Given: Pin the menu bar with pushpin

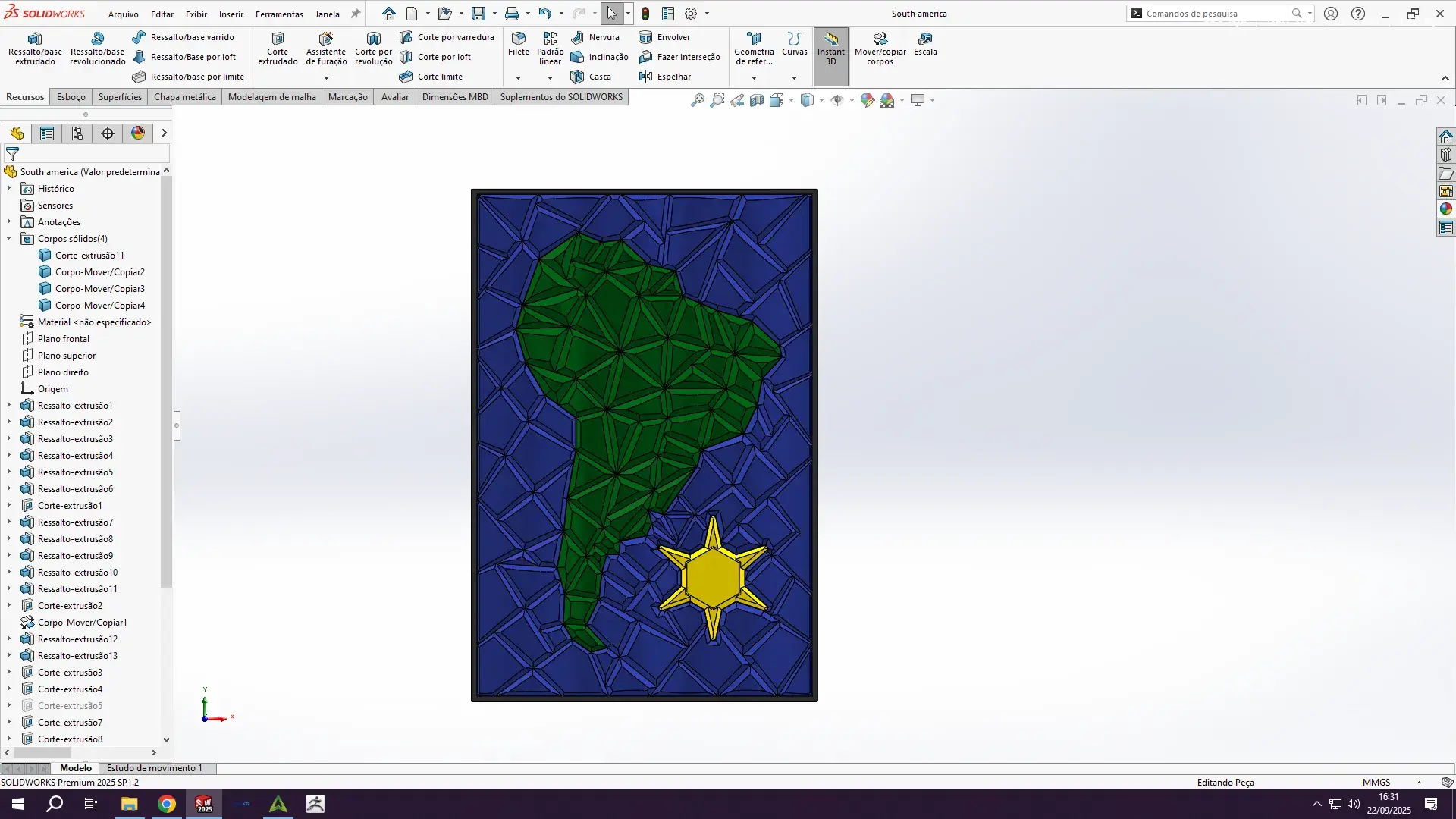Looking at the screenshot, I should 355,14.
